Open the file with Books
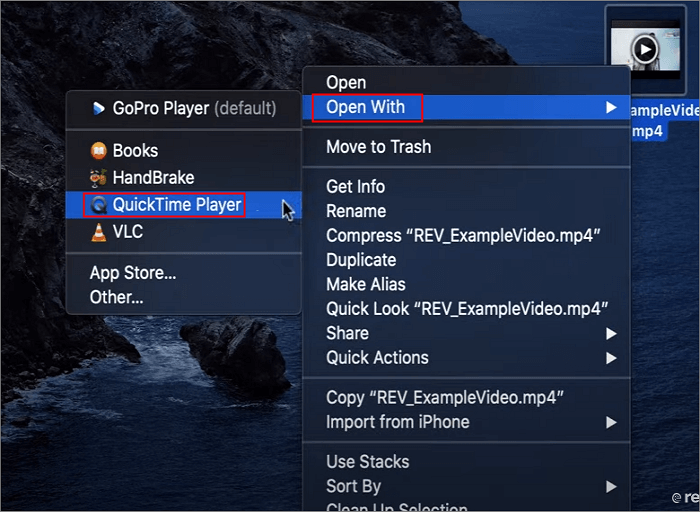The width and height of the screenshot is (700, 512). [x=184, y=151]
